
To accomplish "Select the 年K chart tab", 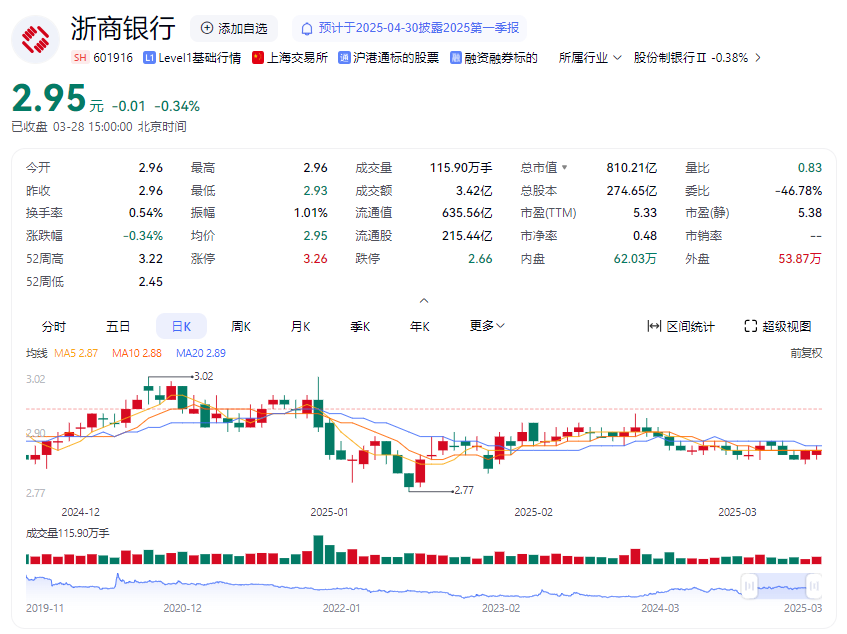I will [x=420, y=326].
